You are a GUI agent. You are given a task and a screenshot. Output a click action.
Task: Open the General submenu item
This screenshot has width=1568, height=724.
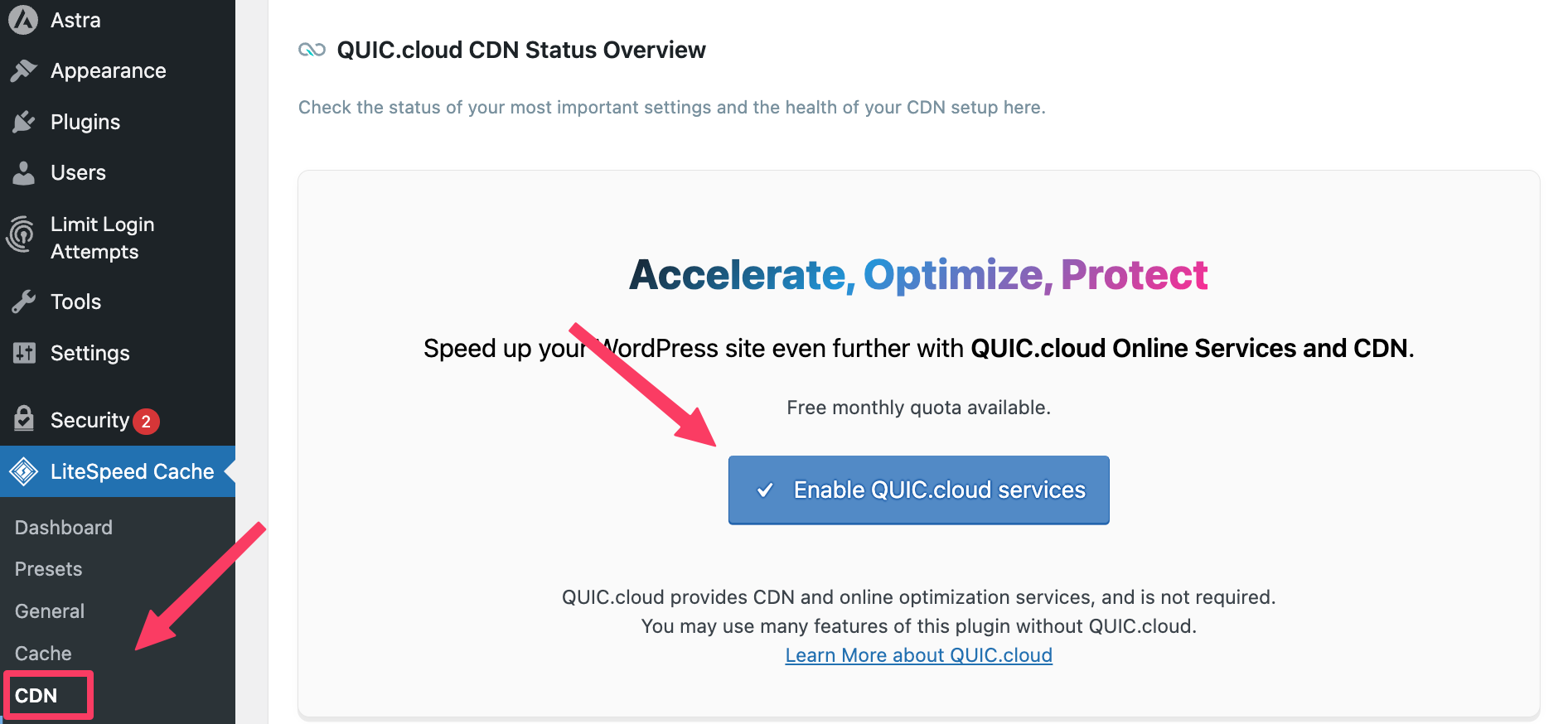50,611
